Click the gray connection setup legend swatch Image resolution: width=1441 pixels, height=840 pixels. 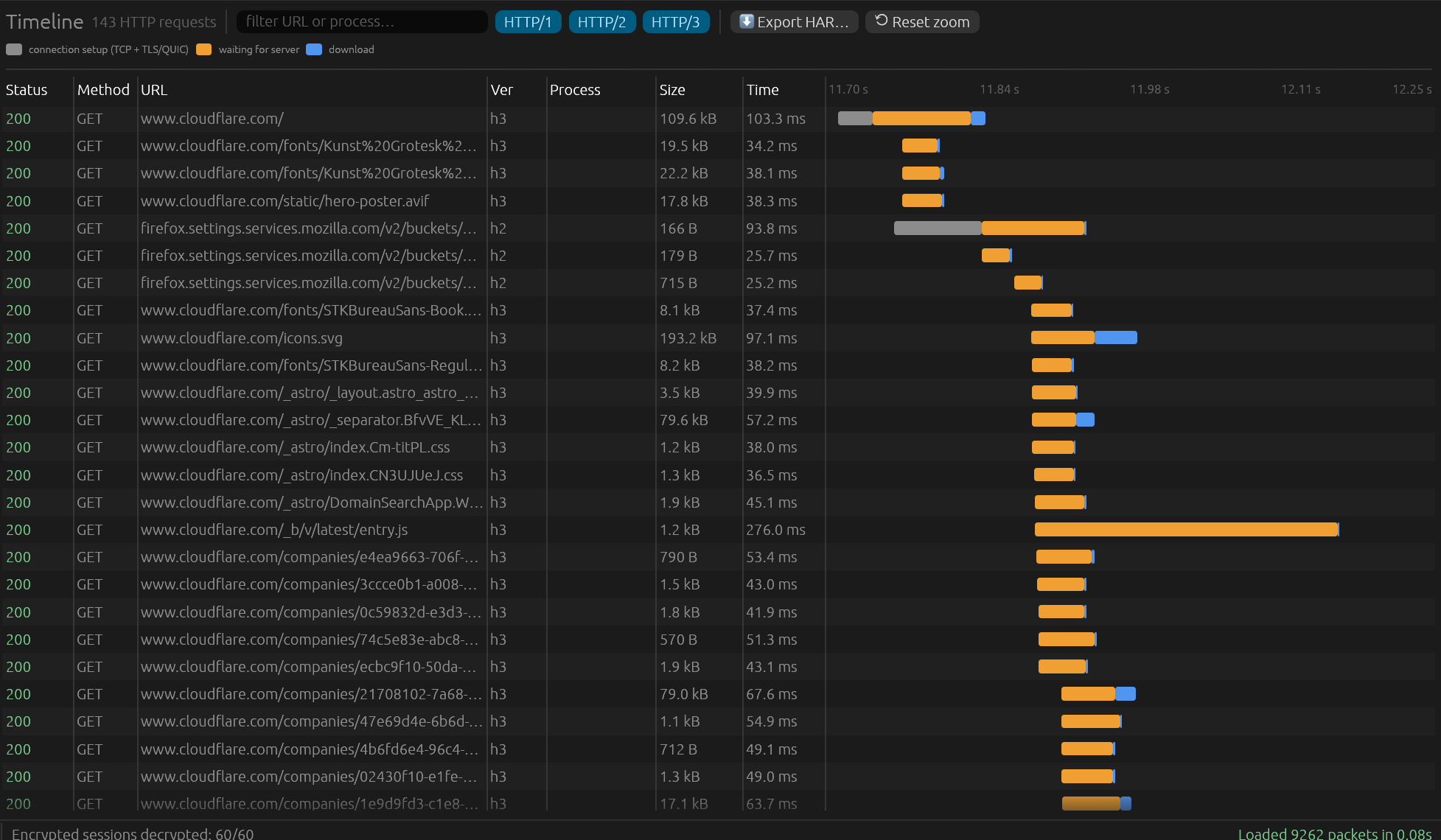[14, 49]
